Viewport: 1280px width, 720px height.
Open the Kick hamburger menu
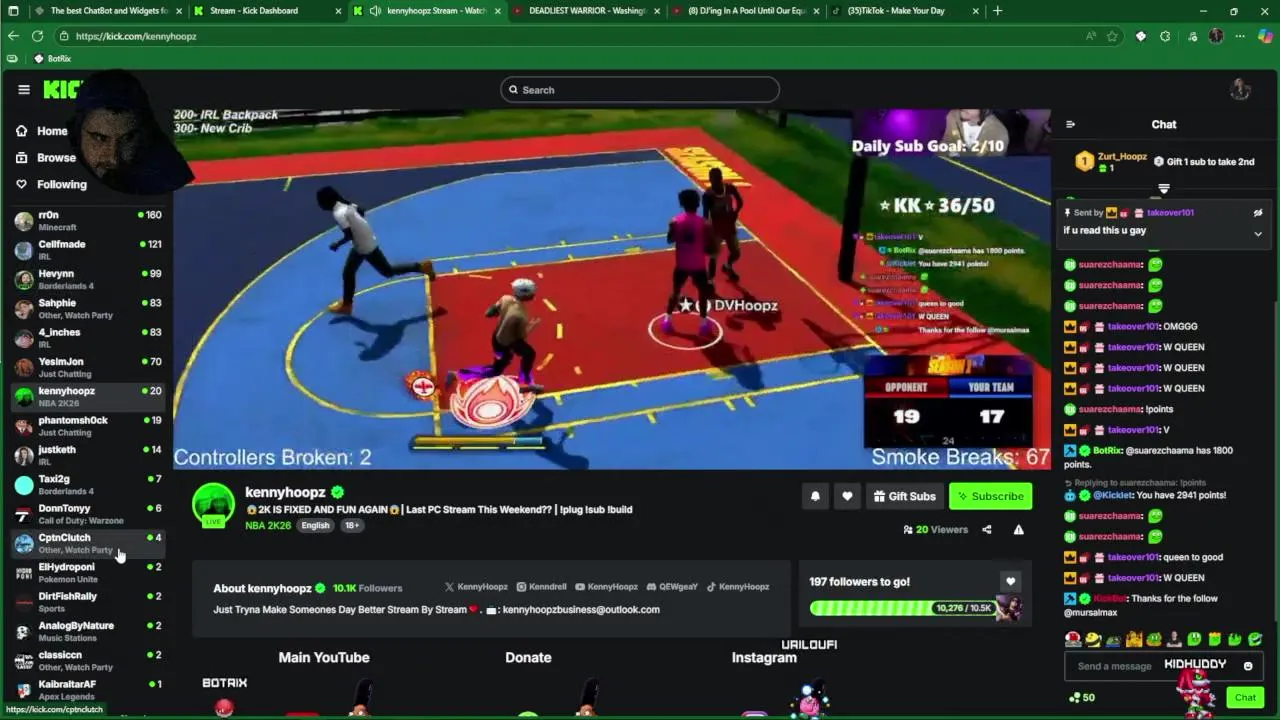[x=24, y=89]
